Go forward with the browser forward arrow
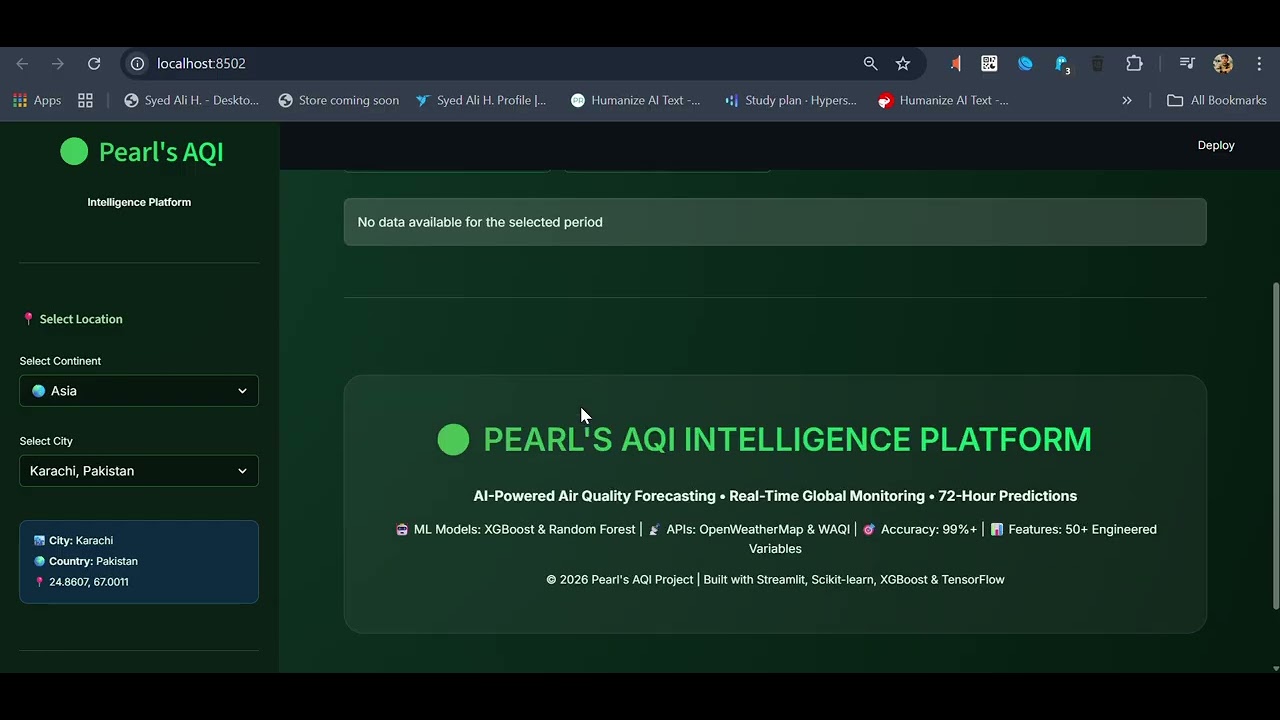 58,63
